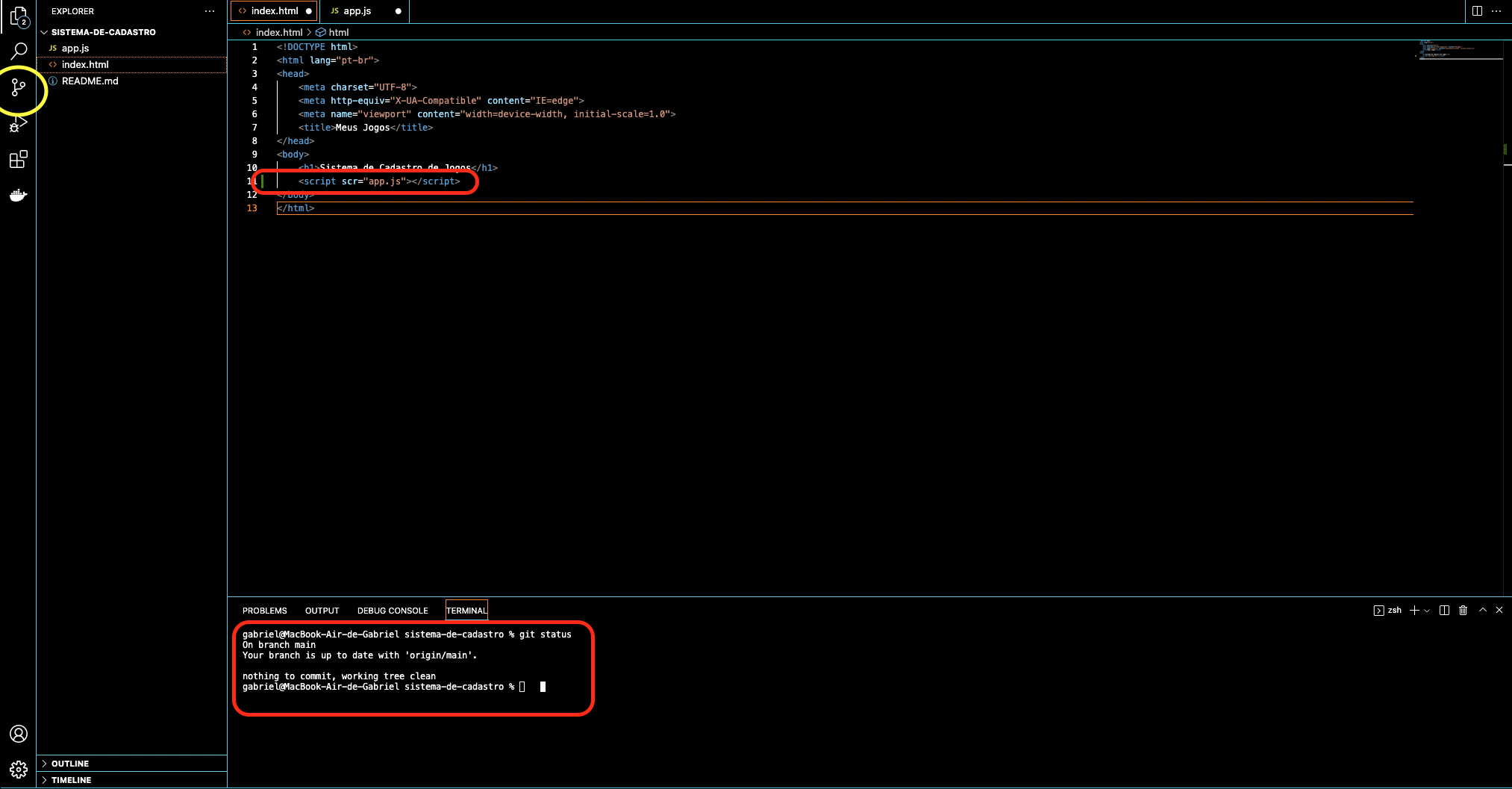The height and width of the screenshot is (789, 1512).
Task: Close the unsaved index.html tab dot
Action: (x=309, y=11)
